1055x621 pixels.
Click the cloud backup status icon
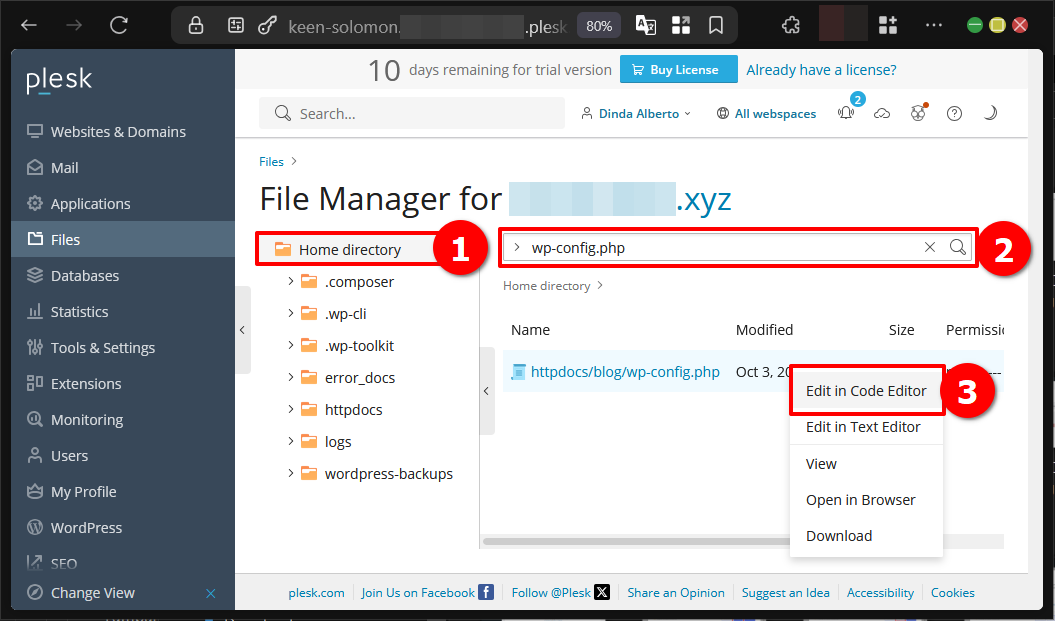coord(882,113)
